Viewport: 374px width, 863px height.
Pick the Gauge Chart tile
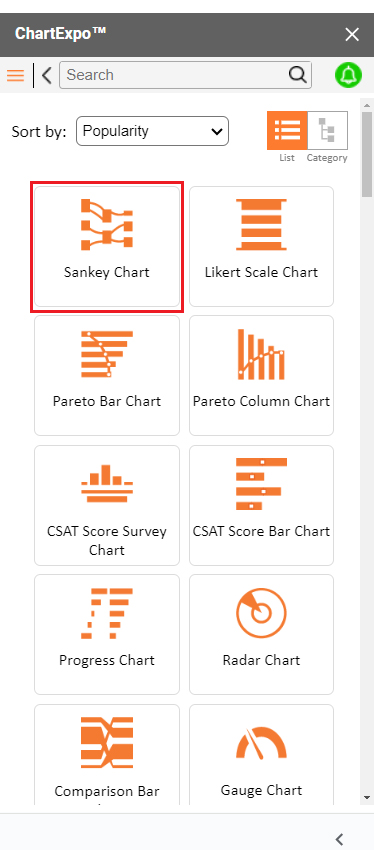coord(261,755)
